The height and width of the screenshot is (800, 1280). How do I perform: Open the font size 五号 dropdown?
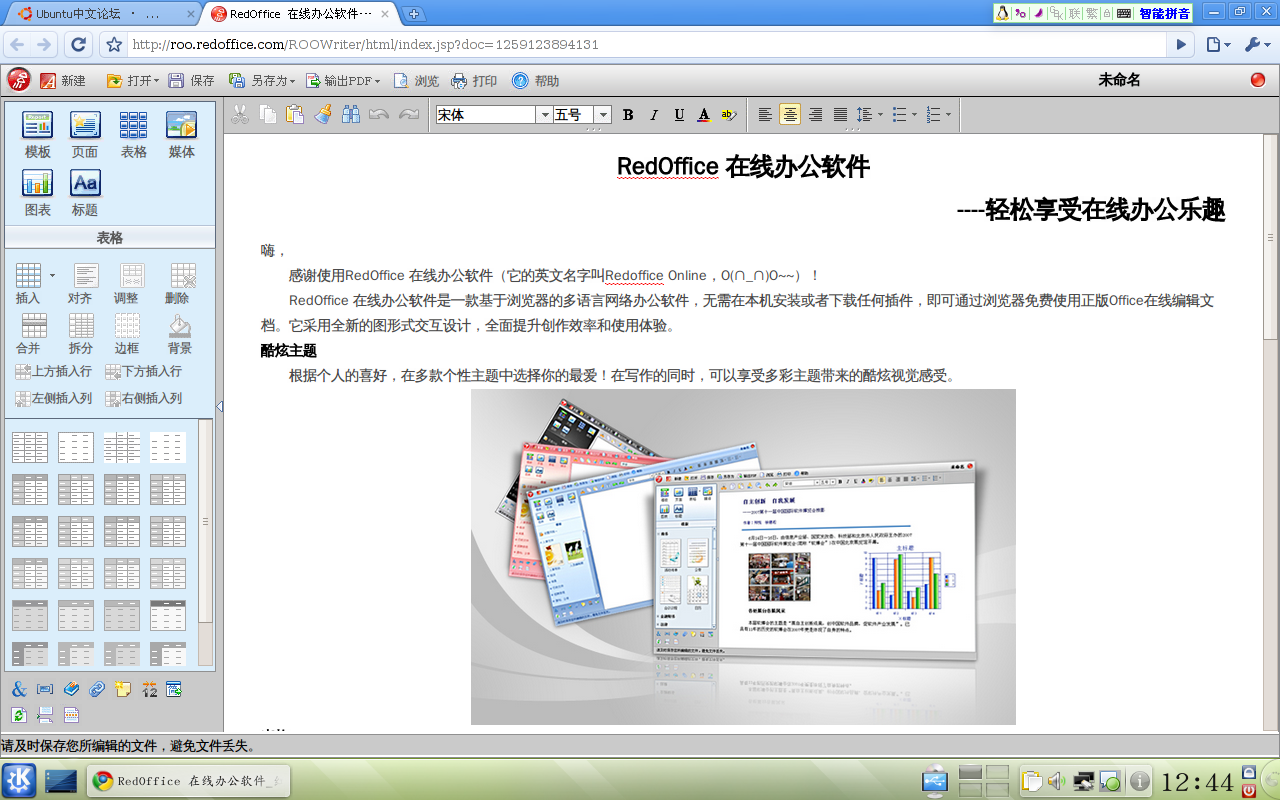pos(602,115)
